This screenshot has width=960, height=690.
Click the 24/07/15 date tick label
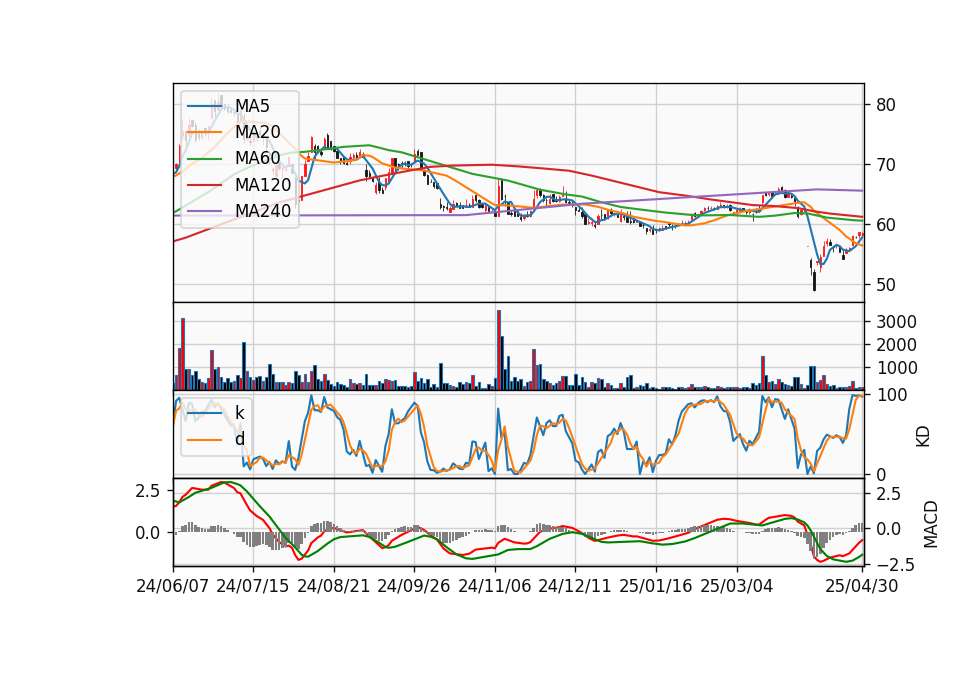click(253, 586)
